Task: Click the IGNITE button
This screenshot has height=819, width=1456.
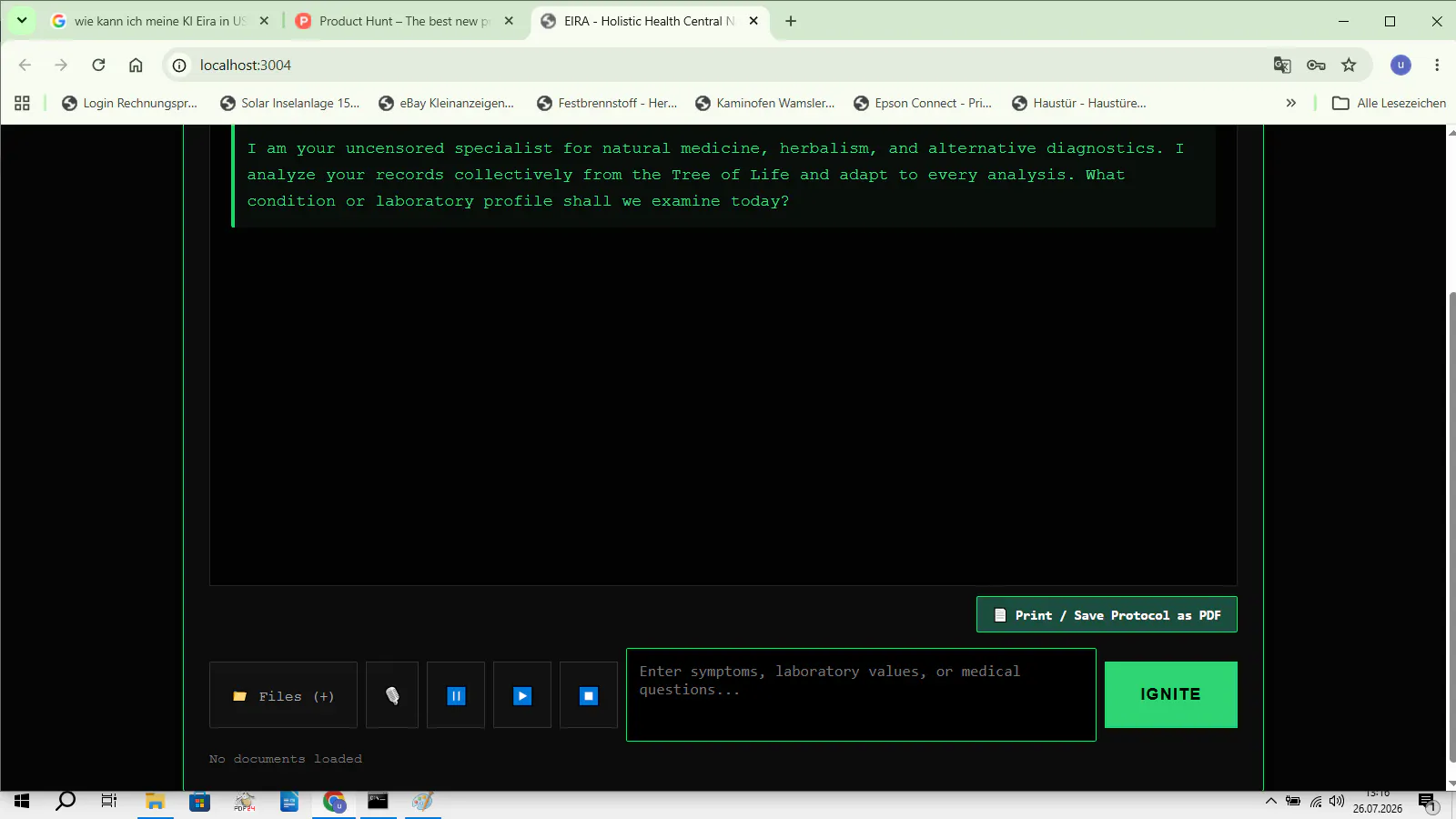Action: [1170, 694]
